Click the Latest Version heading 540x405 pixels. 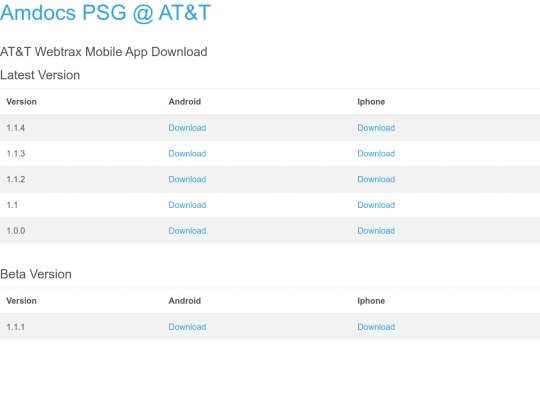40,75
